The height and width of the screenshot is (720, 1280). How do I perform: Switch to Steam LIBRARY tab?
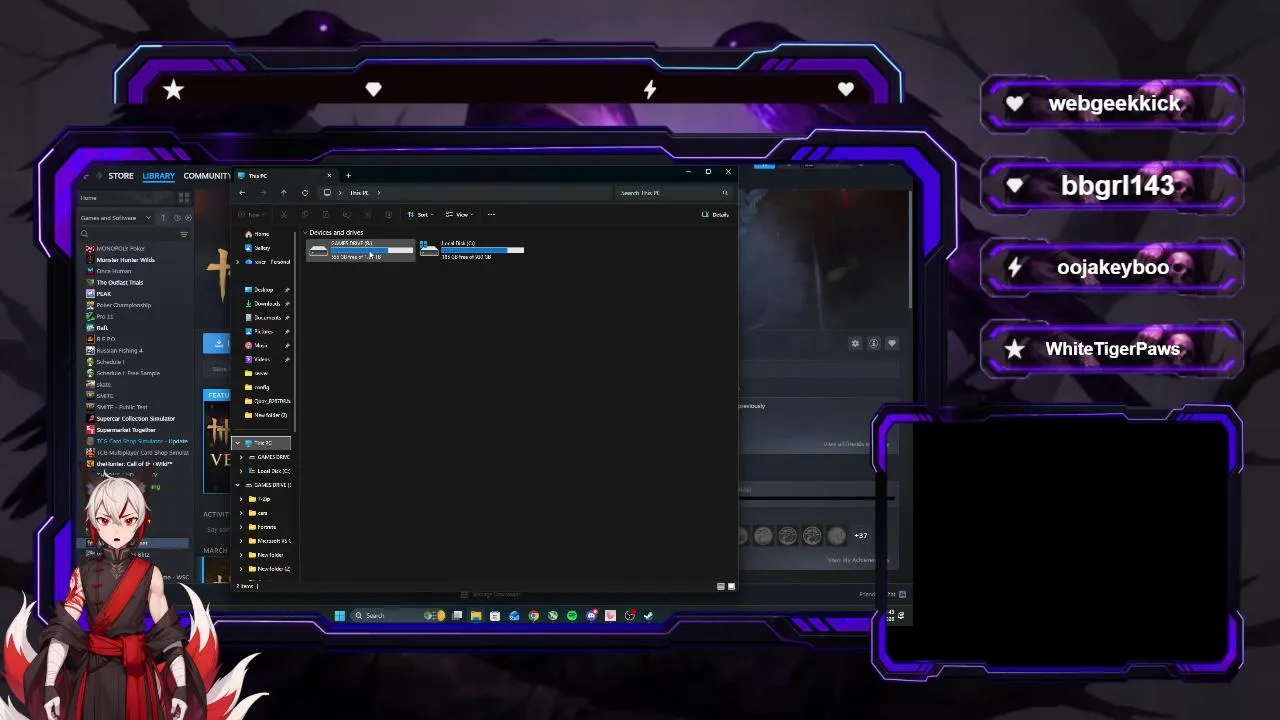pyautogui.click(x=158, y=176)
